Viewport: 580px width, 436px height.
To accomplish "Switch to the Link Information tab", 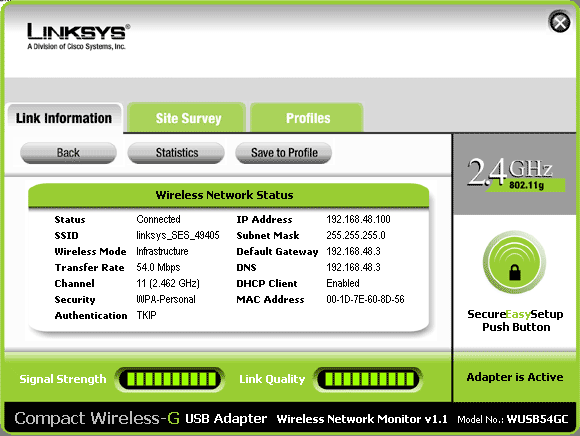I will (x=64, y=118).
